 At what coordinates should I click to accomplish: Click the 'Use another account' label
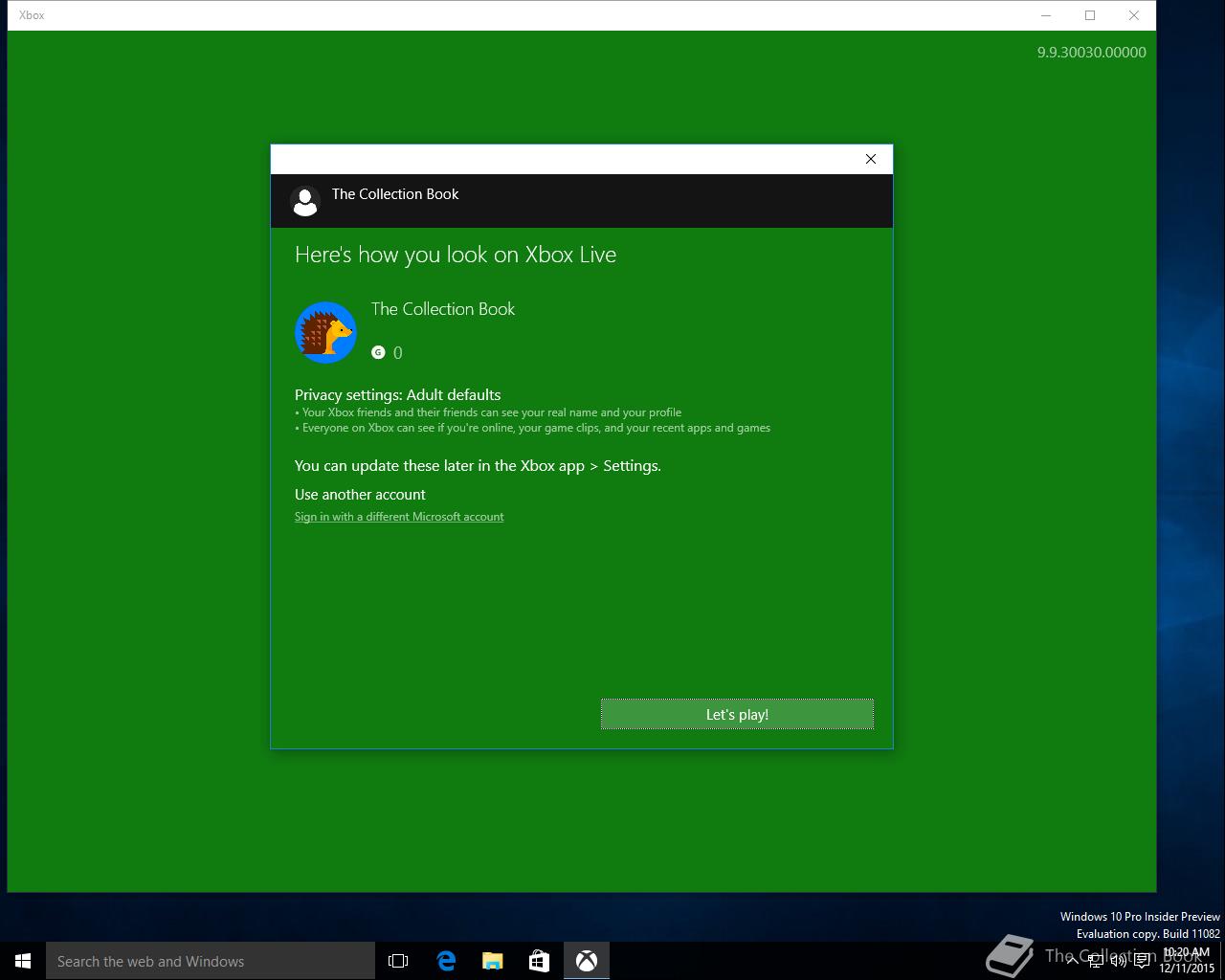coord(360,495)
